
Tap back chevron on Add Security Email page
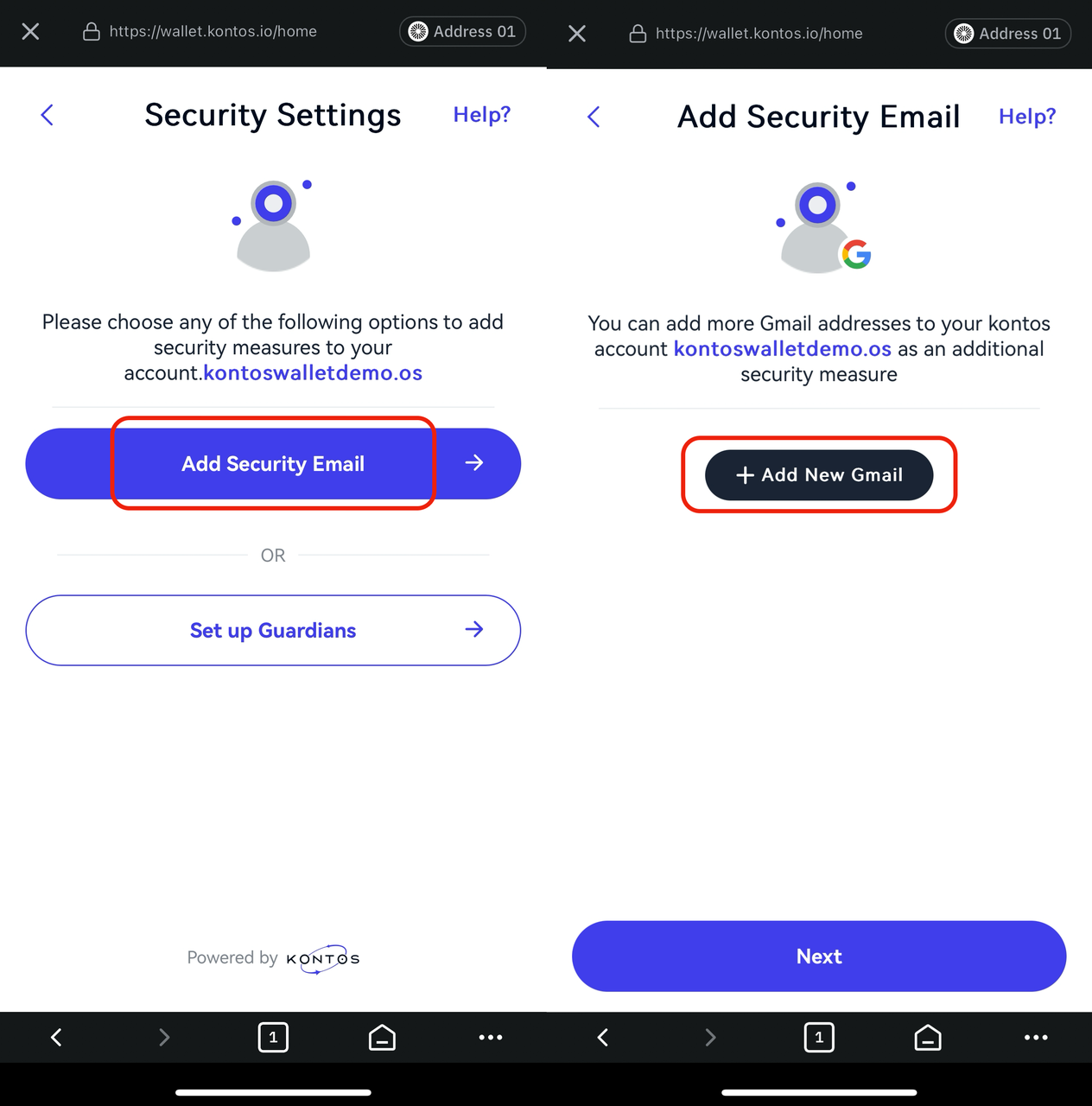594,117
